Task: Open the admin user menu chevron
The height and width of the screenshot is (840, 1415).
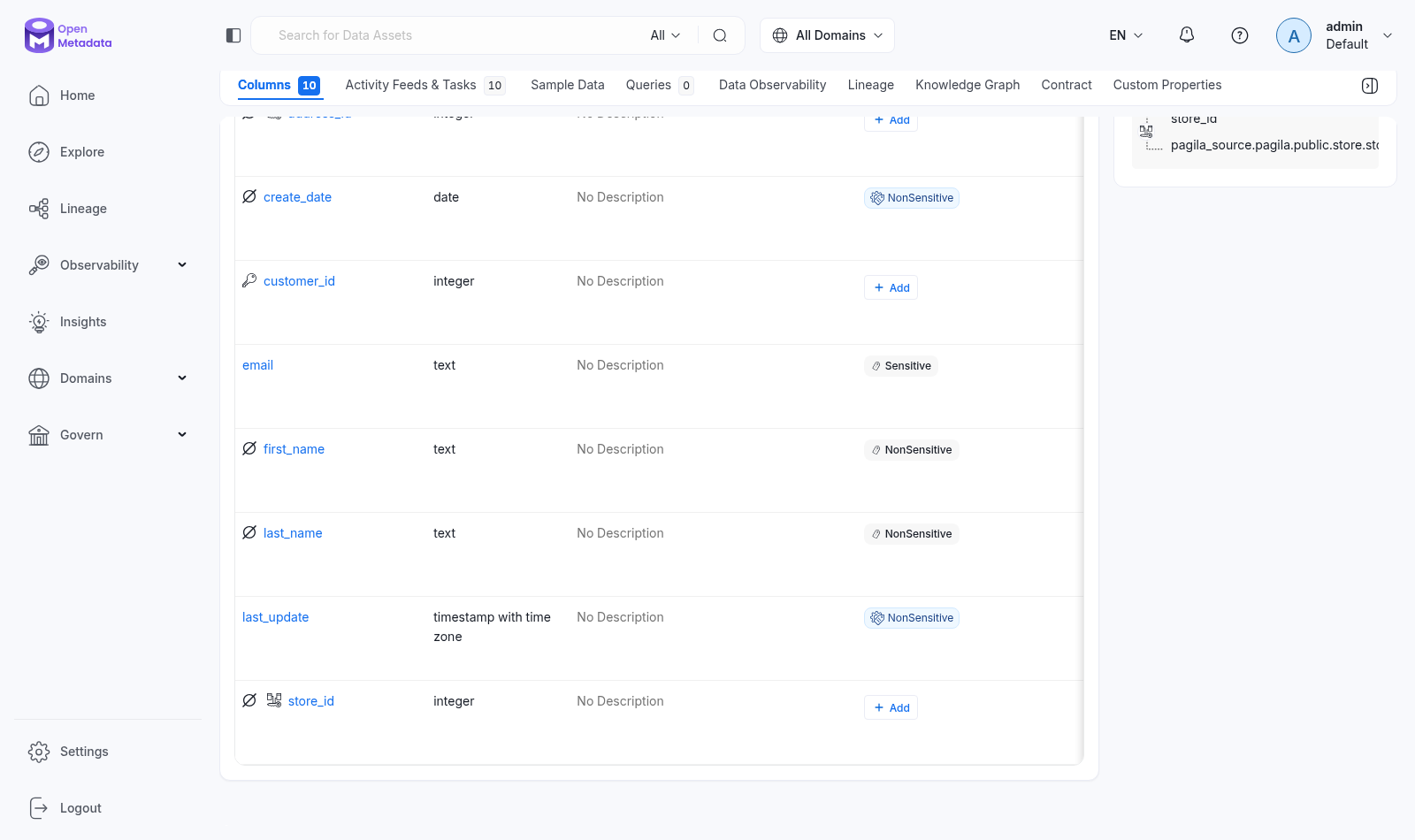Action: point(1388,35)
